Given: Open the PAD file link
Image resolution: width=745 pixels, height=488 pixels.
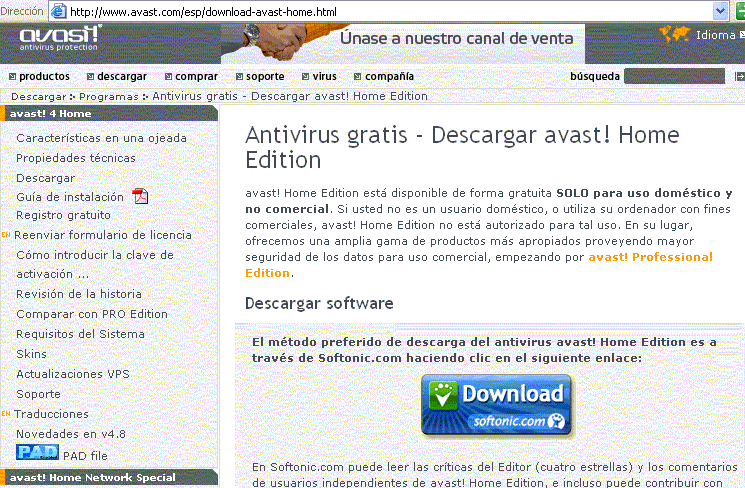Looking at the screenshot, I should tap(85, 456).
